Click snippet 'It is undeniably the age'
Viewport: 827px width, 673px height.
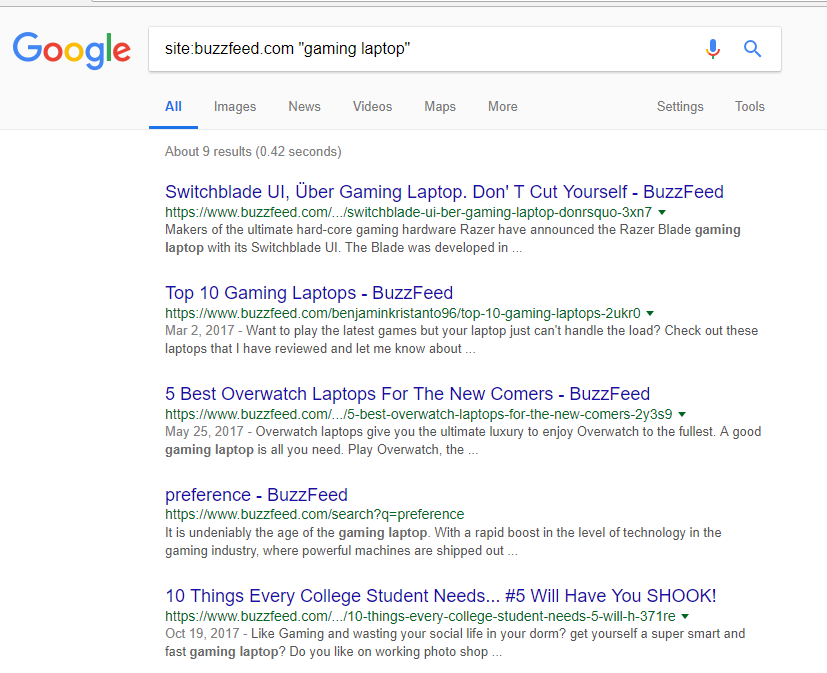(x=443, y=542)
